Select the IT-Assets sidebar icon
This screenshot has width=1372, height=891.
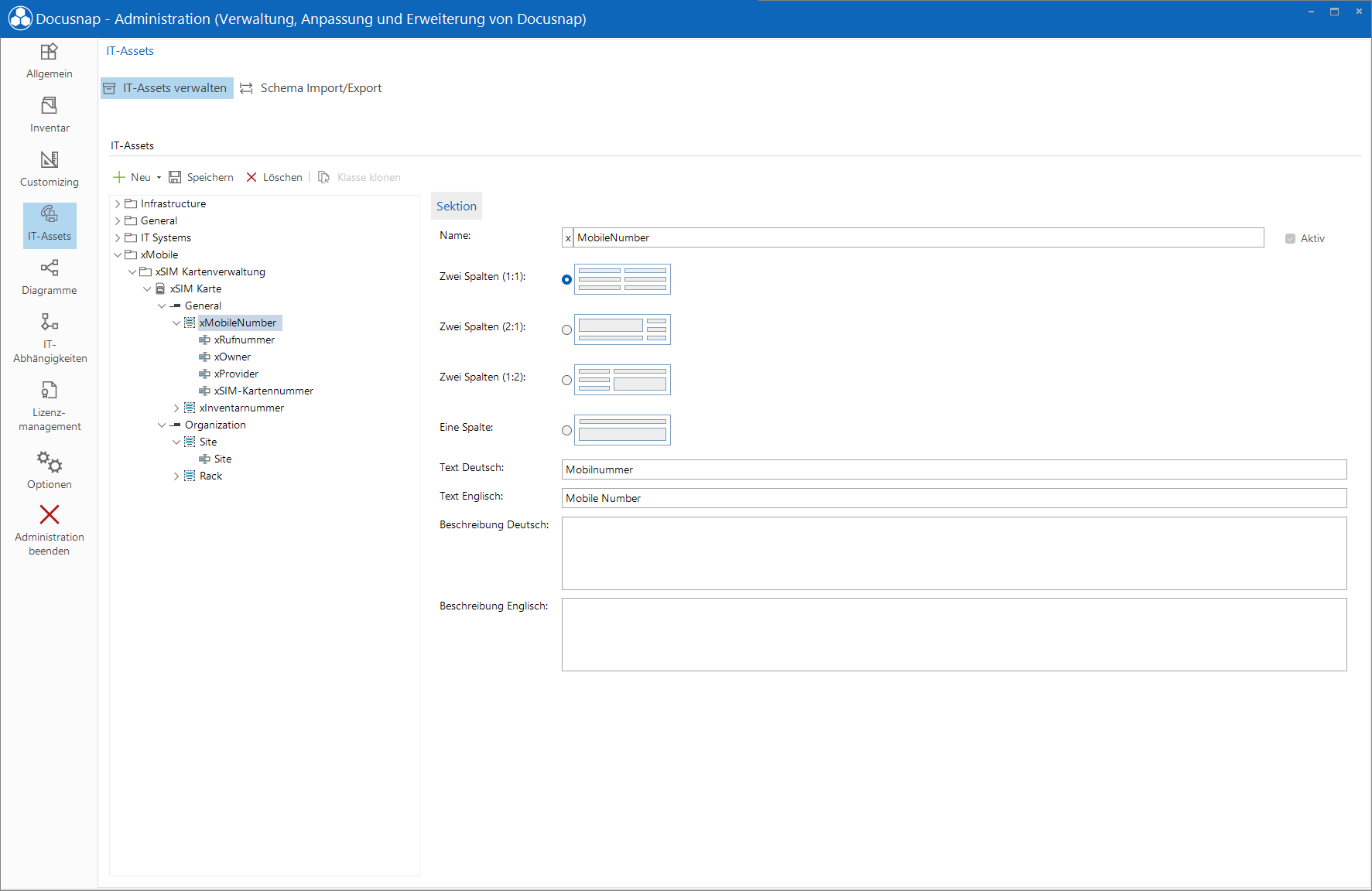(x=50, y=213)
